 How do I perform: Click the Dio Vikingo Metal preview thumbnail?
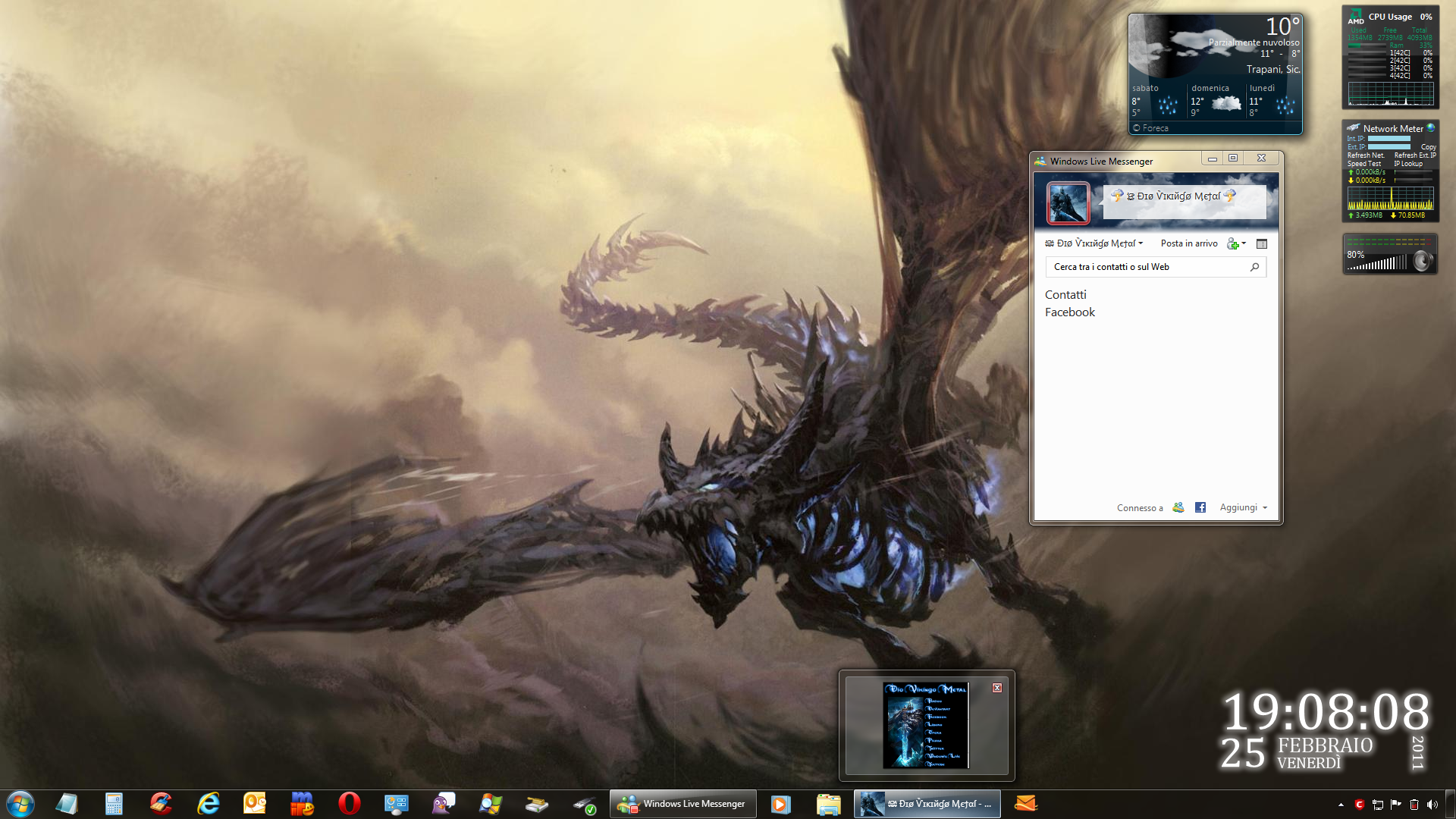pyautogui.click(x=926, y=726)
